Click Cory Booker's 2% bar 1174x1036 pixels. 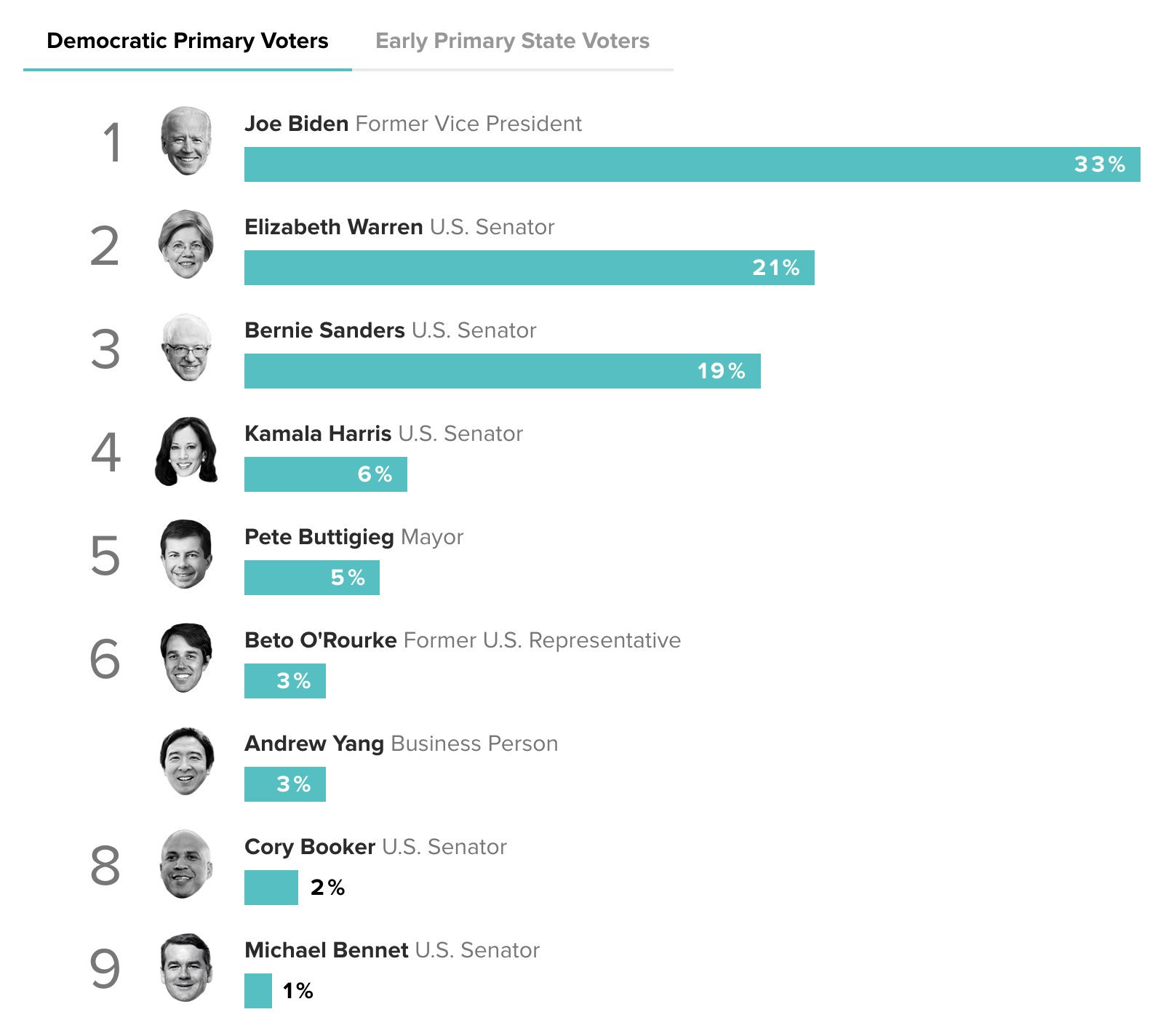point(271,888)
